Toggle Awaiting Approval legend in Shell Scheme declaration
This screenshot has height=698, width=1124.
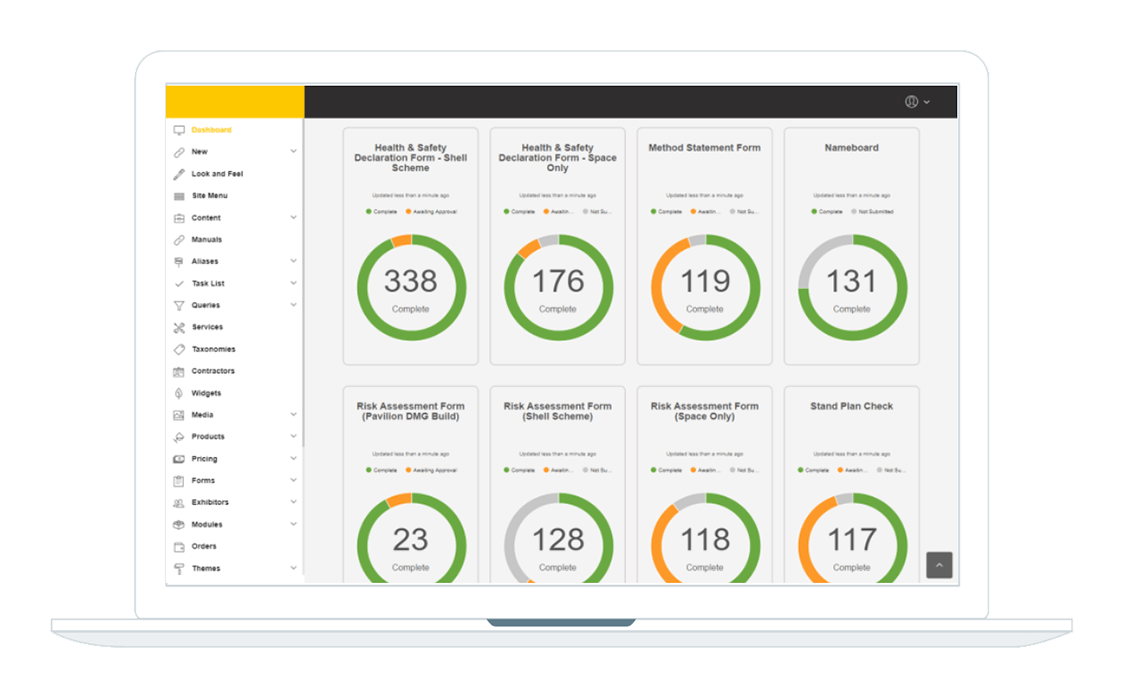point(430,212)
